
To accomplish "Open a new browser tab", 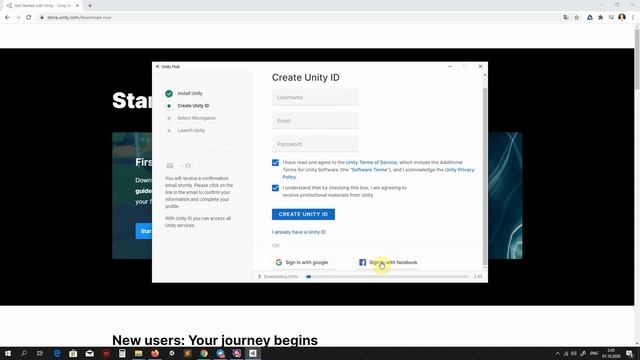I will [90, 6].
